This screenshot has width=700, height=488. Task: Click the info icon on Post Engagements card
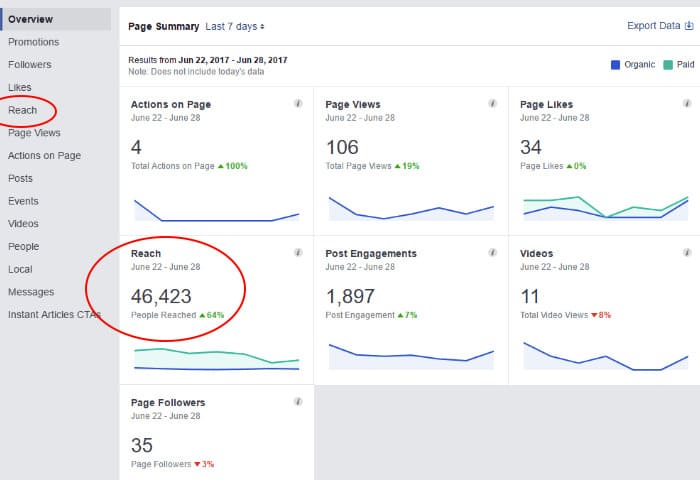click(492, 253)
